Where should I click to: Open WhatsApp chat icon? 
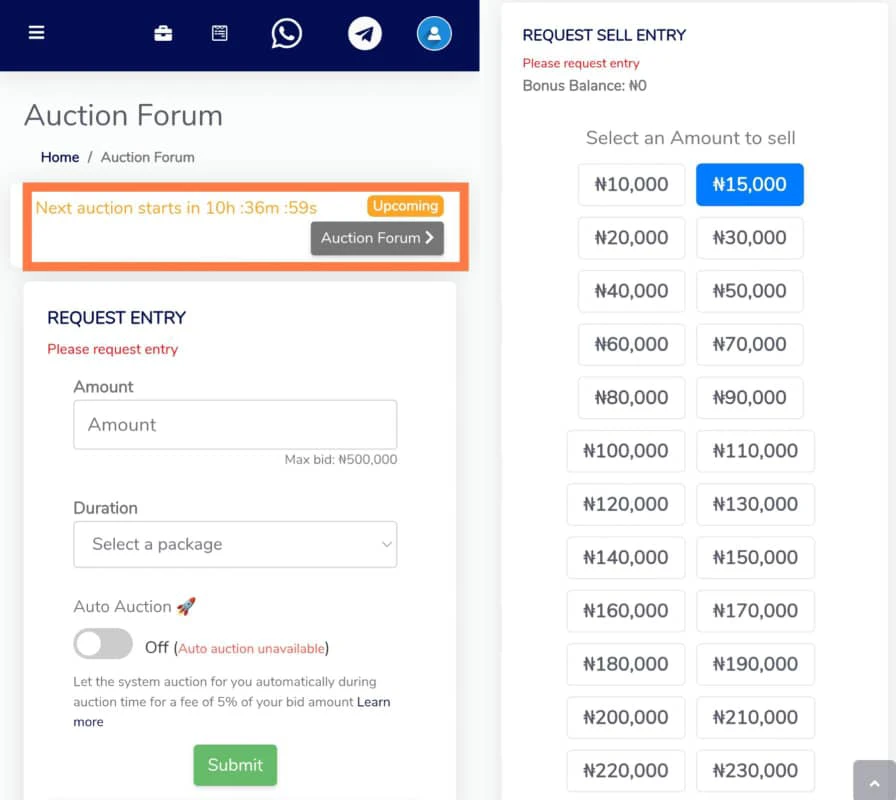tap(286, 33)
